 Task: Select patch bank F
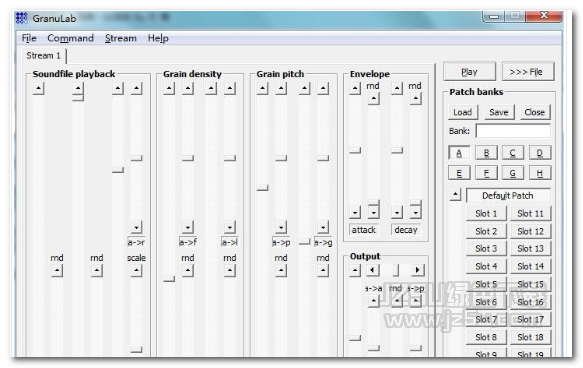[486, 173]
